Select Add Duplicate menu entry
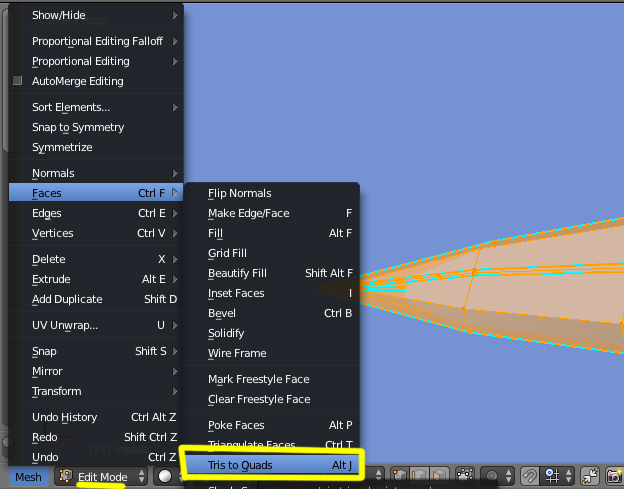The width and height of the screenshot is (624, 489). pos(96,299)
